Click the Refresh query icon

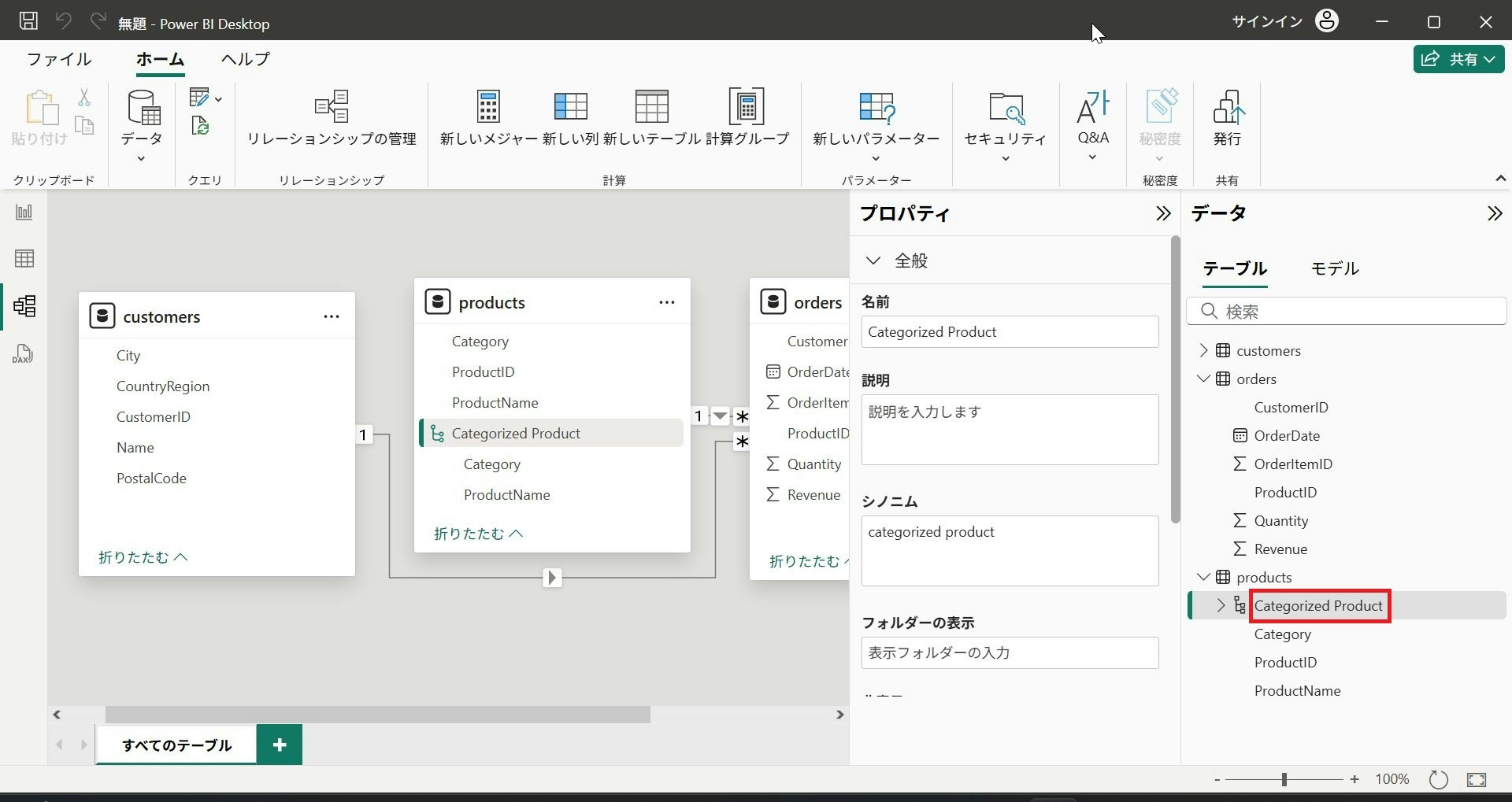[200, 126]
